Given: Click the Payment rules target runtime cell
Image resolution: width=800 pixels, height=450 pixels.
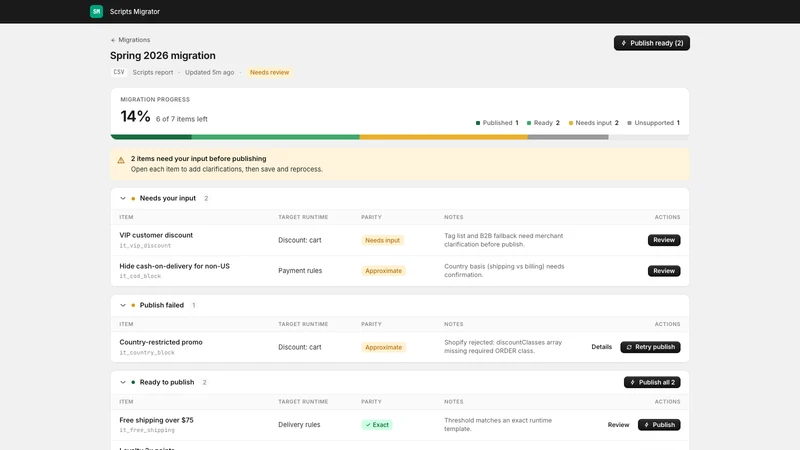Looking at the screenshot, I should coord(300,271).
